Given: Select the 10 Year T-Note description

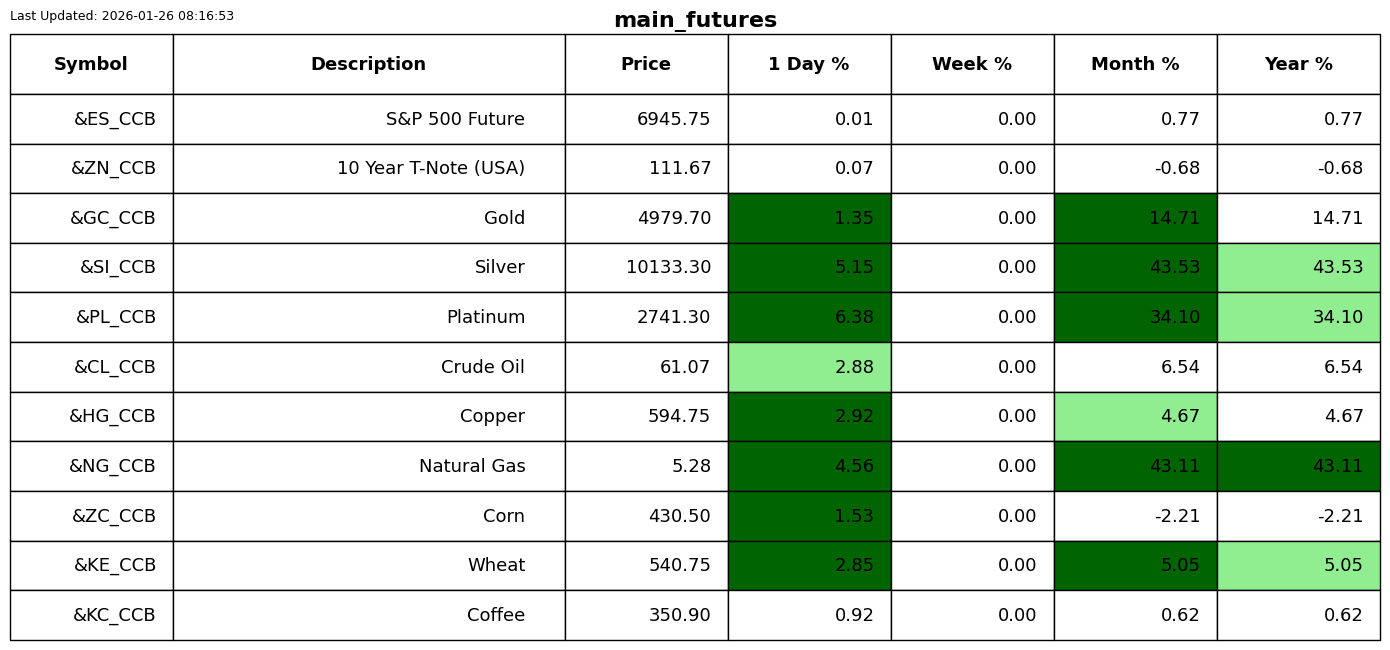Looking at the screenshot, I should pyautogui.click(x=430, y=169).
